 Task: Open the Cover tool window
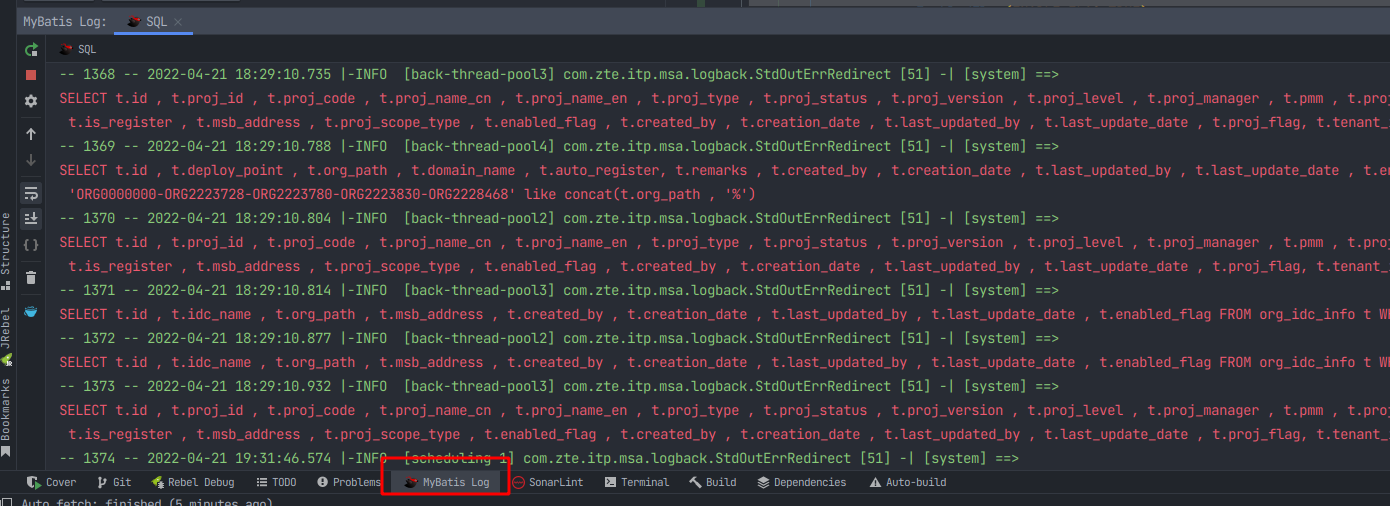[x=52, y=482]
